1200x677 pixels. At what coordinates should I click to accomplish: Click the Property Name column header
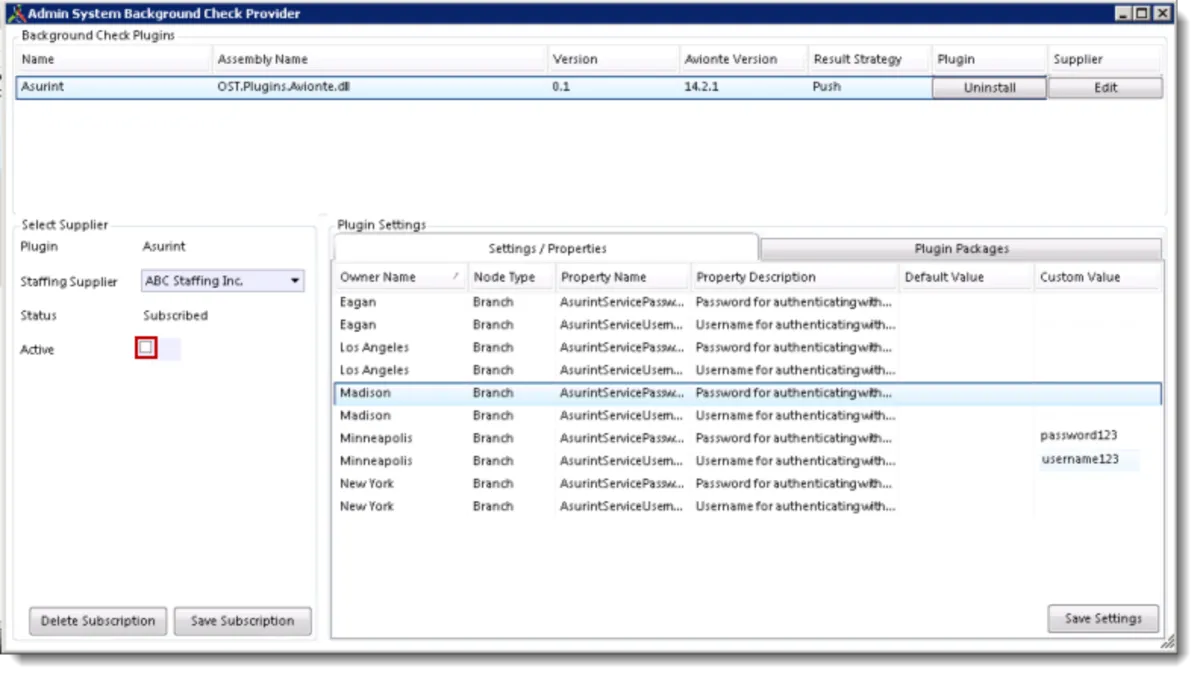click(x=623, y=277)
